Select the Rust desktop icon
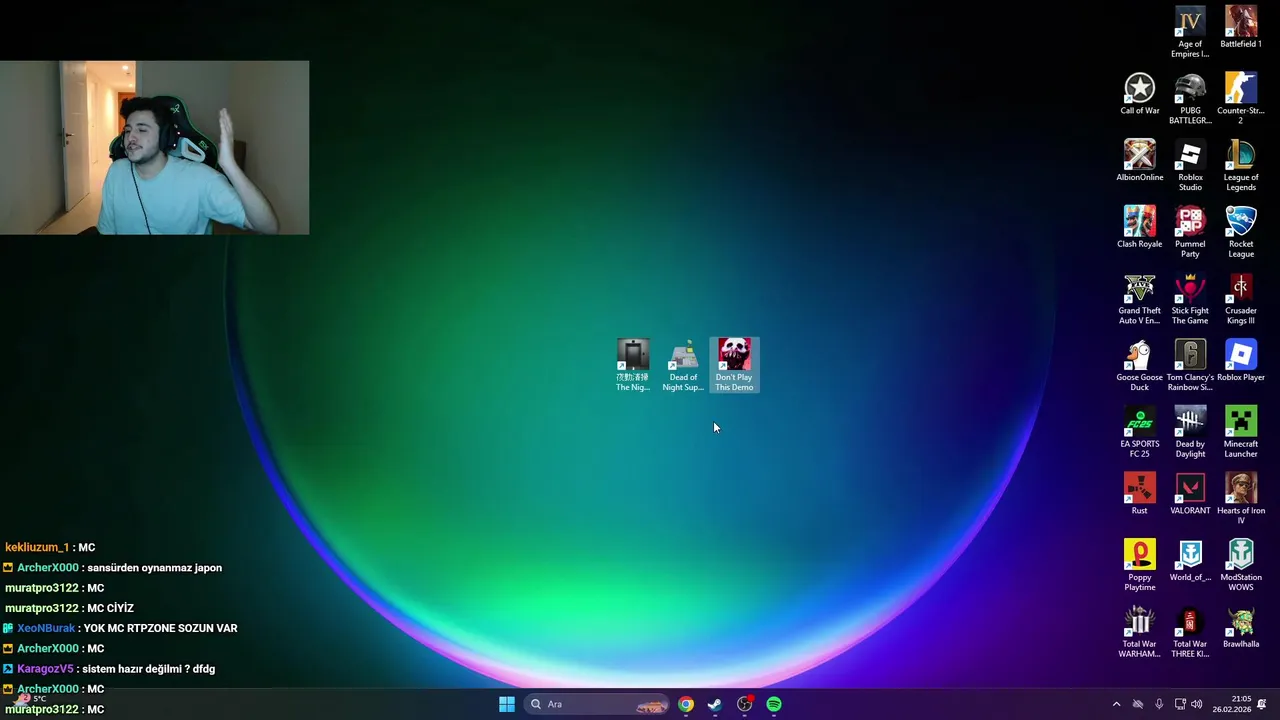 [1139, 494]
